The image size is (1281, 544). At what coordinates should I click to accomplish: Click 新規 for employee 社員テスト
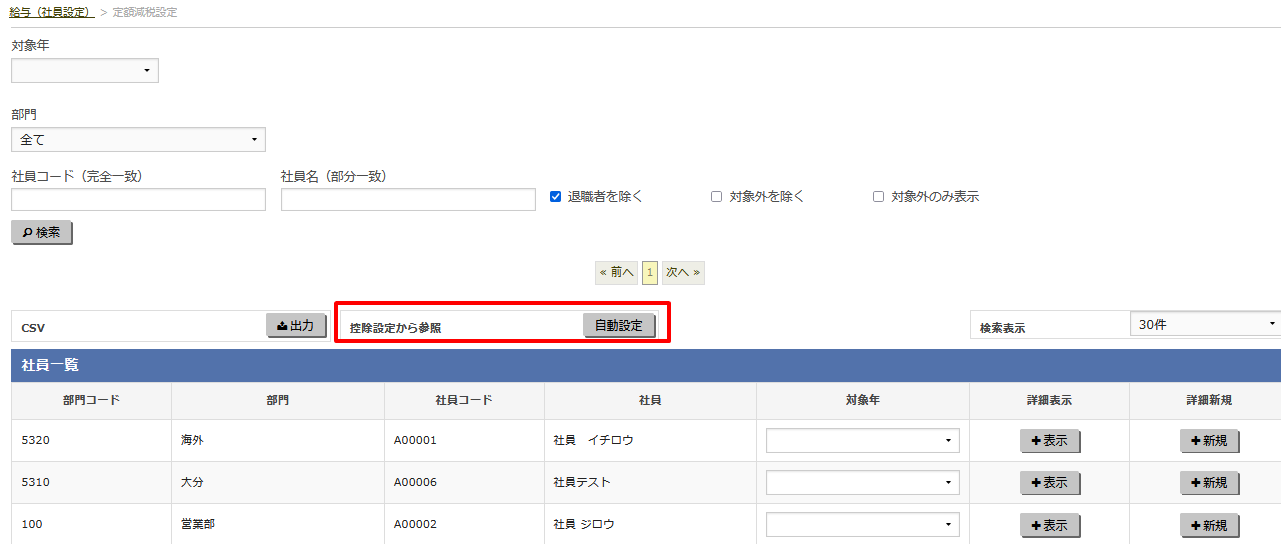coord(1209,483)
